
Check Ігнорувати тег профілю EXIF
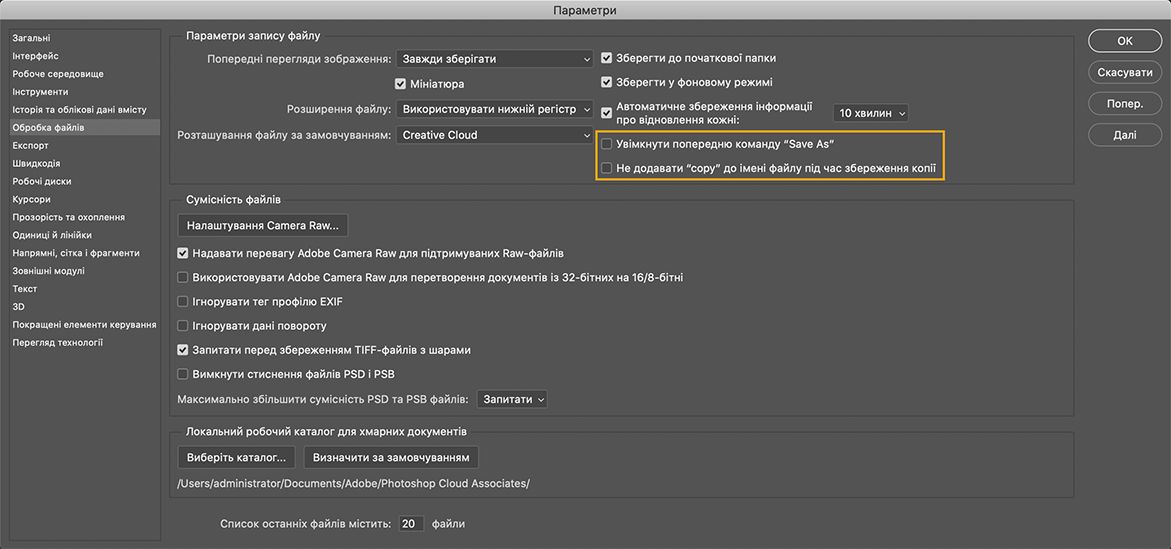(x=183, y=302)
